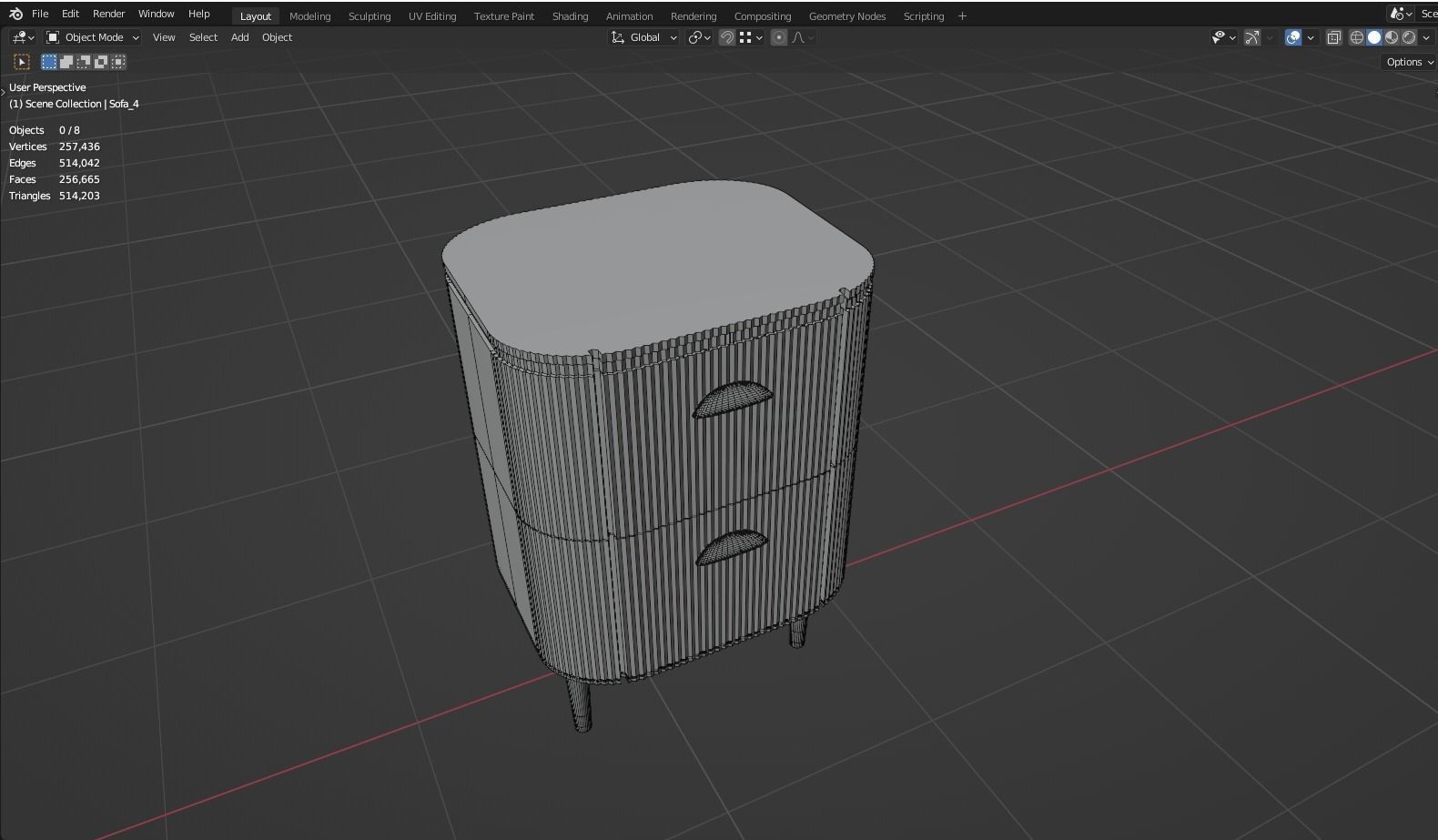This screenshot has height=840, width=1438.
Task: Toggle proportional editing
Action: 778,37
